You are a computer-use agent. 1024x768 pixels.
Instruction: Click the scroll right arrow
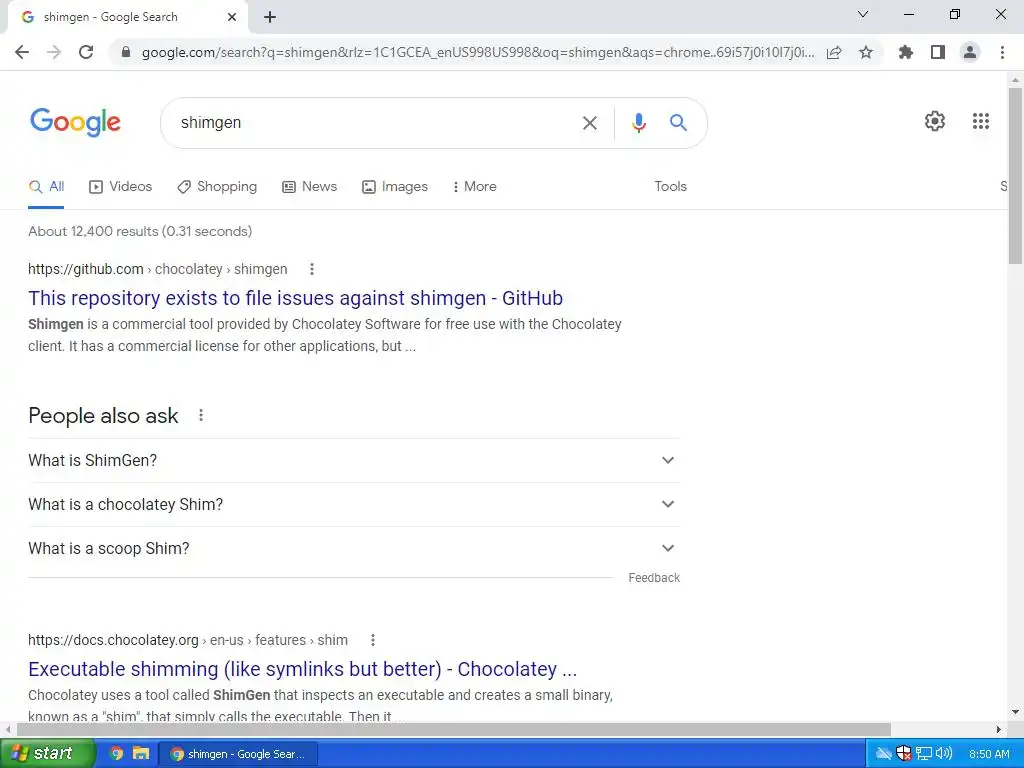998,729
